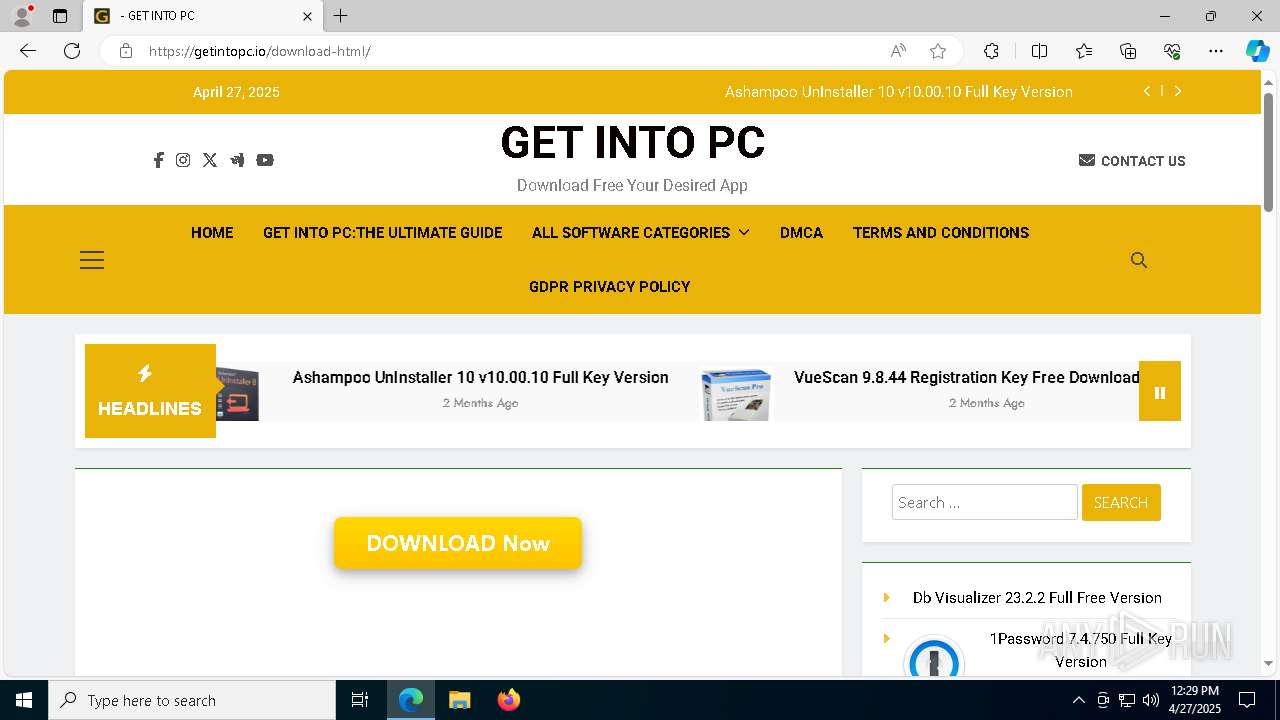This screenshot has width=1280, height=720.
Task: Open File Explorer from the taskbar
Action: (459, 700)
